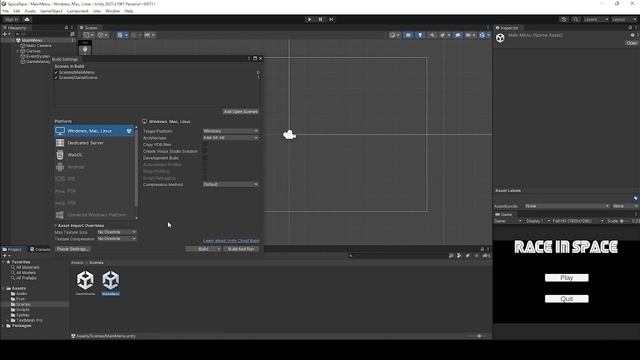Toggle the Scene view 2D mode button
The height and width of the screenshot is (360, 640).
(408, 35)
